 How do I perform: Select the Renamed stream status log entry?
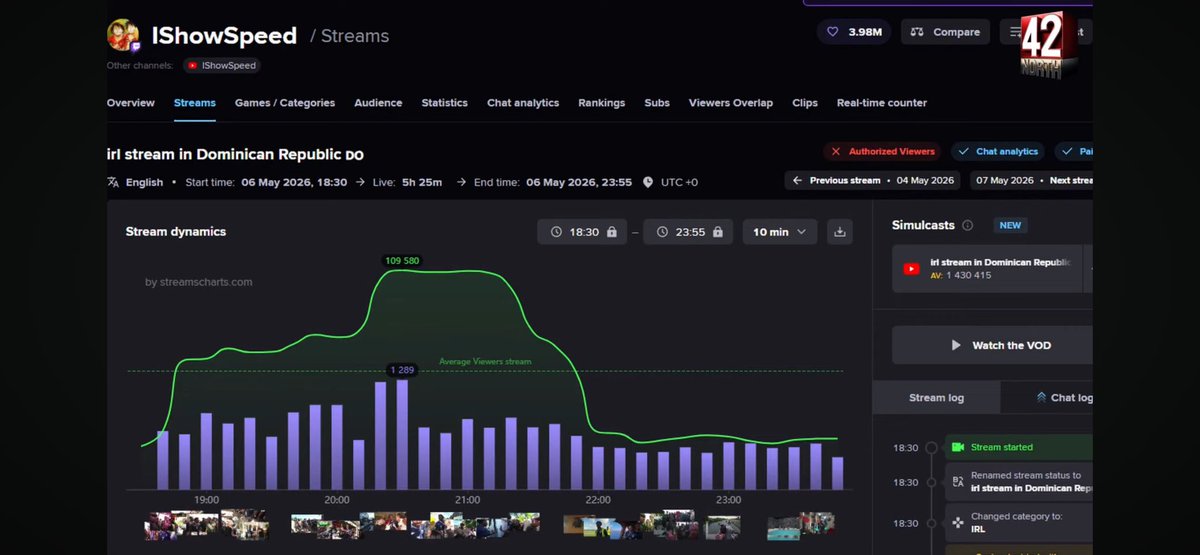[1019, 482]
